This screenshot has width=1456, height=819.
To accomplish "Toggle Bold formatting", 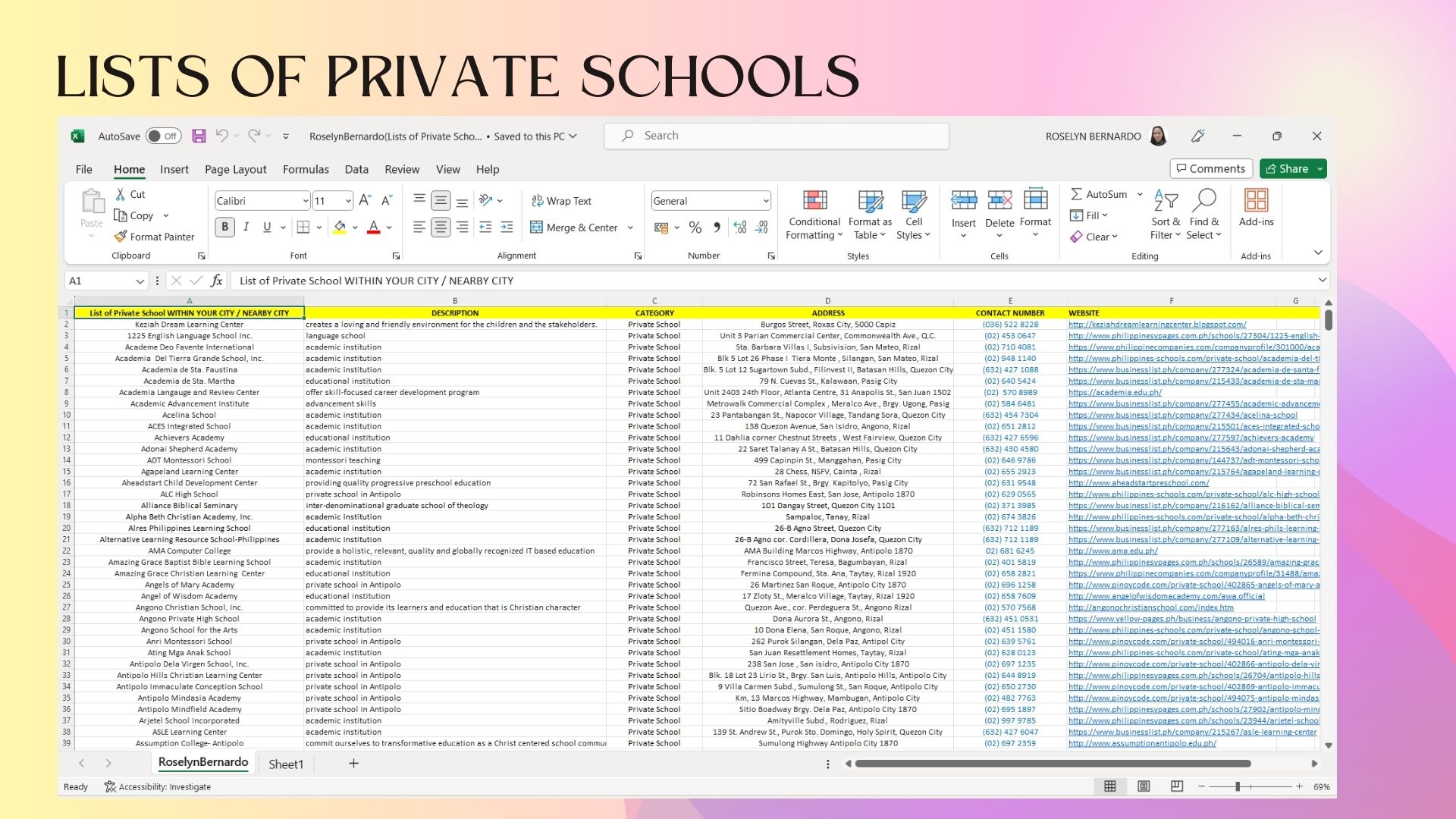I will point(224,227).
